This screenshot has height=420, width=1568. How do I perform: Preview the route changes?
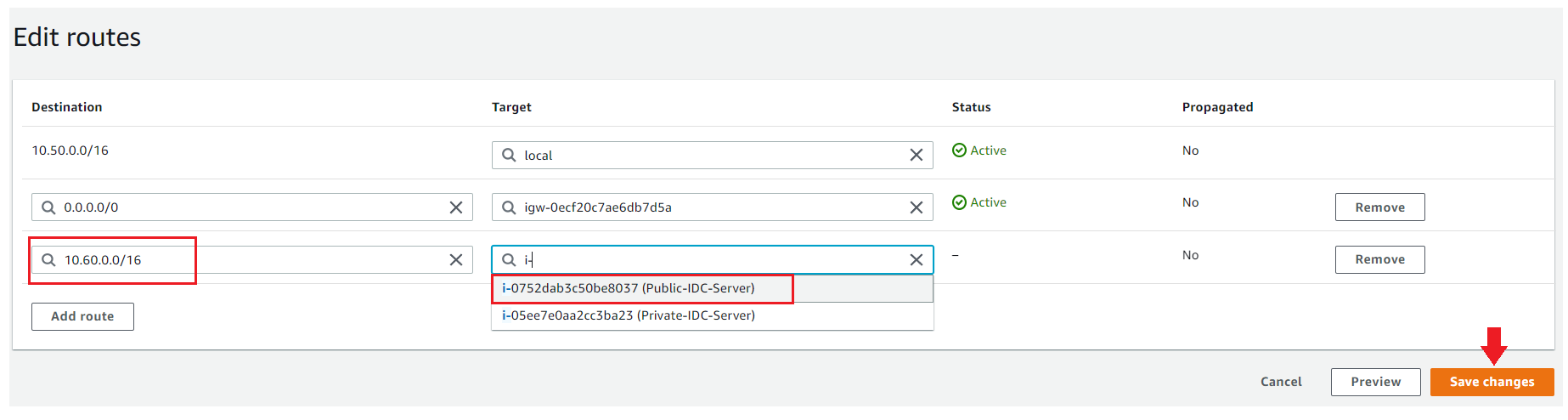(x=1375, y=382)
